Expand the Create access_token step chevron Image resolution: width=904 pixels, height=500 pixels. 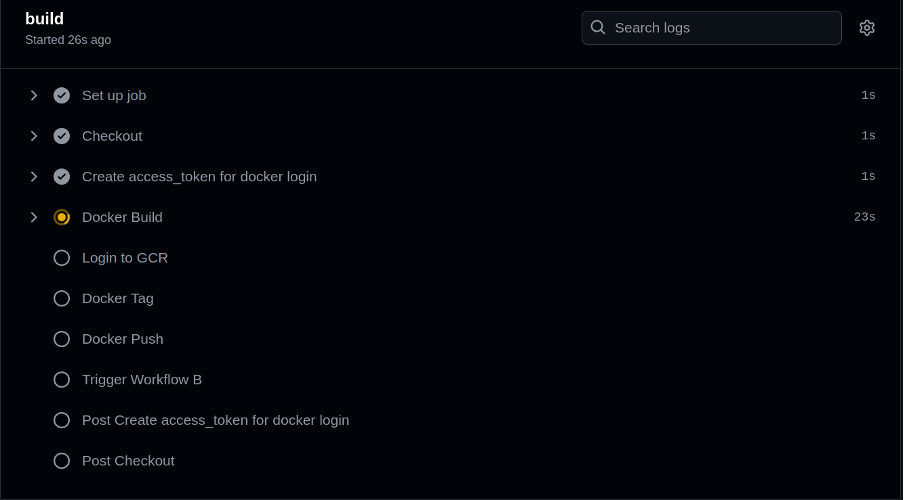[x=34, y=176]
